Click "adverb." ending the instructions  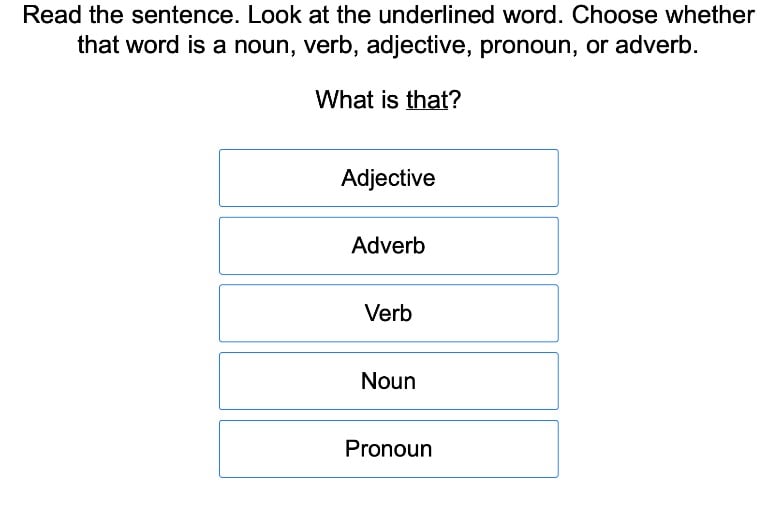(656, 46)
